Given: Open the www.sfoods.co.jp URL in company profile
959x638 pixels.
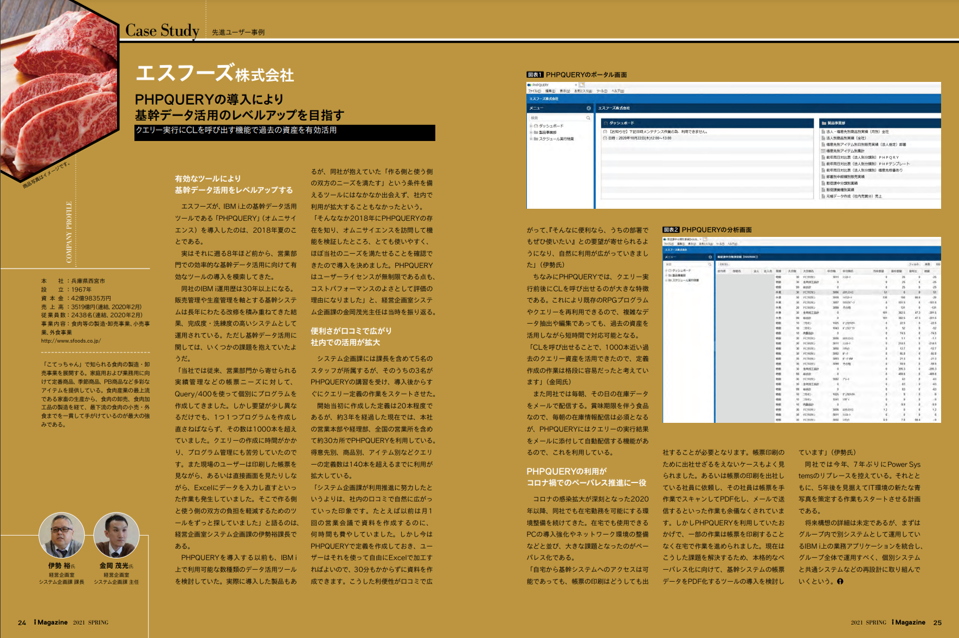Looking at the screenshot, I should tap(71, 341).
